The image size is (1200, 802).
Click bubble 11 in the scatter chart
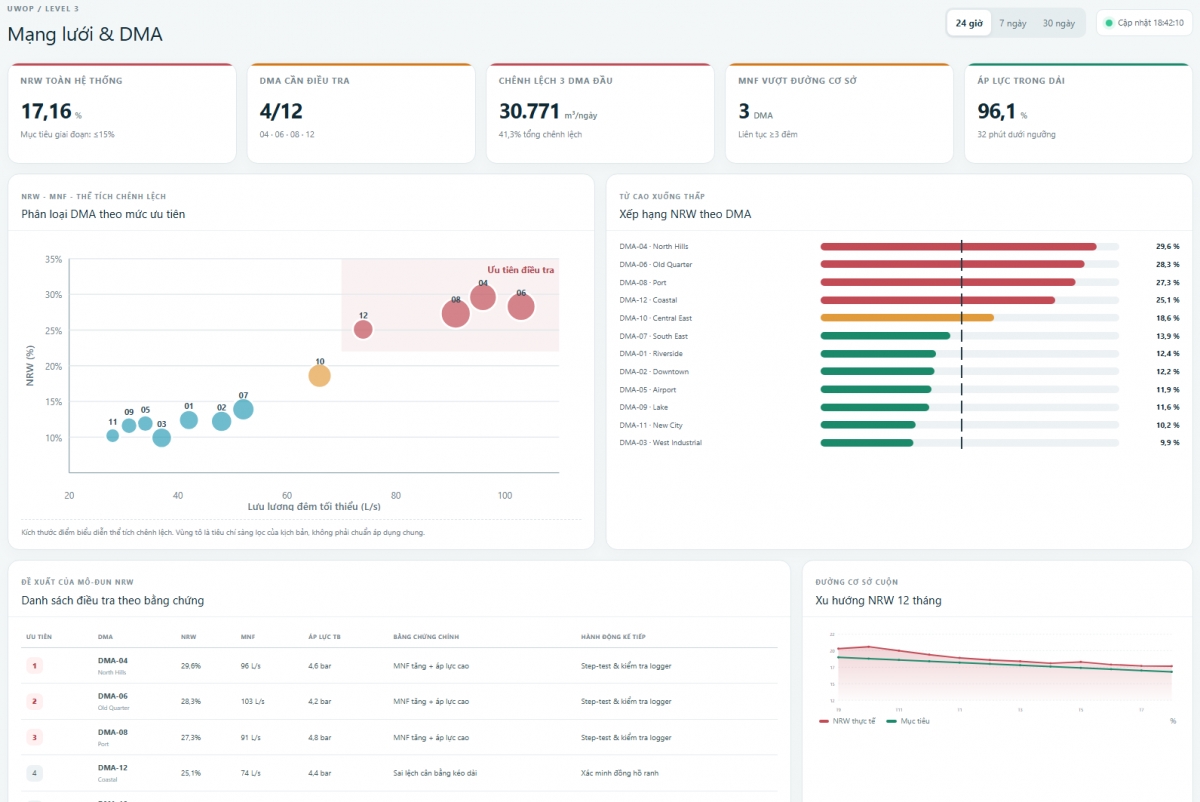pyautogui.click(x=113, y=435)
